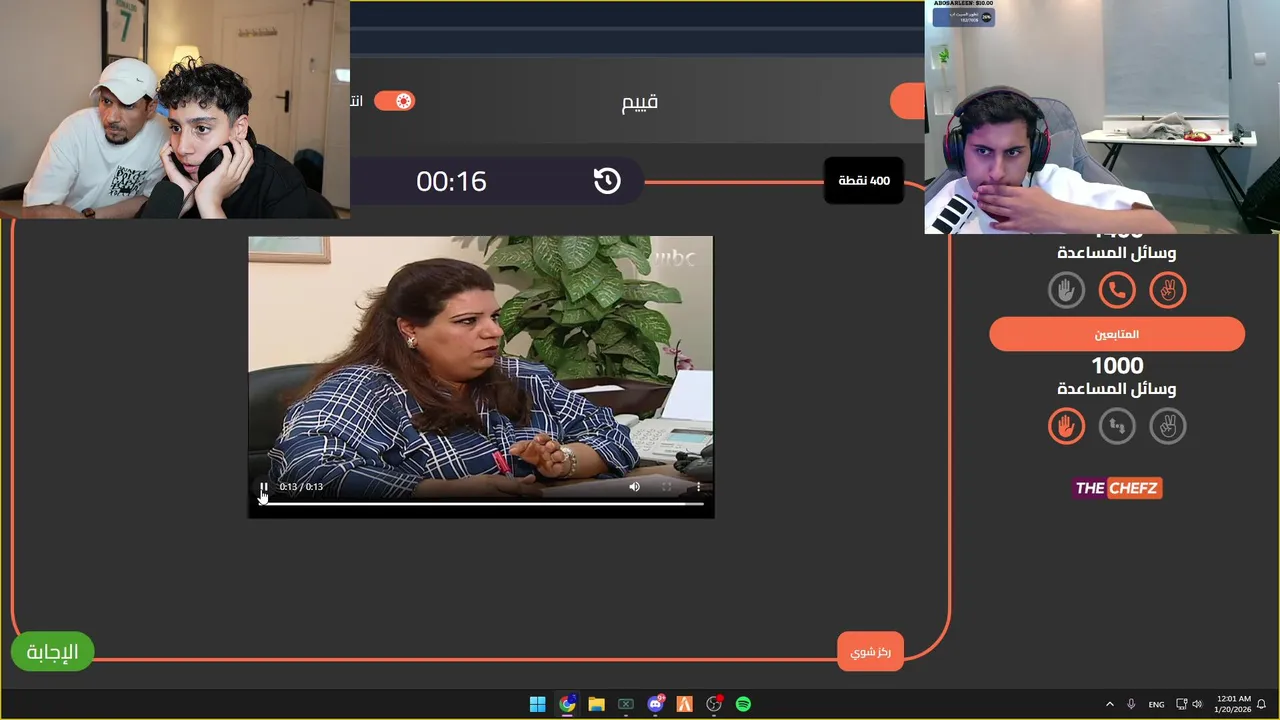Reset the countdown timer icon
Viewport: 1280px width, 720px height.
607,181
